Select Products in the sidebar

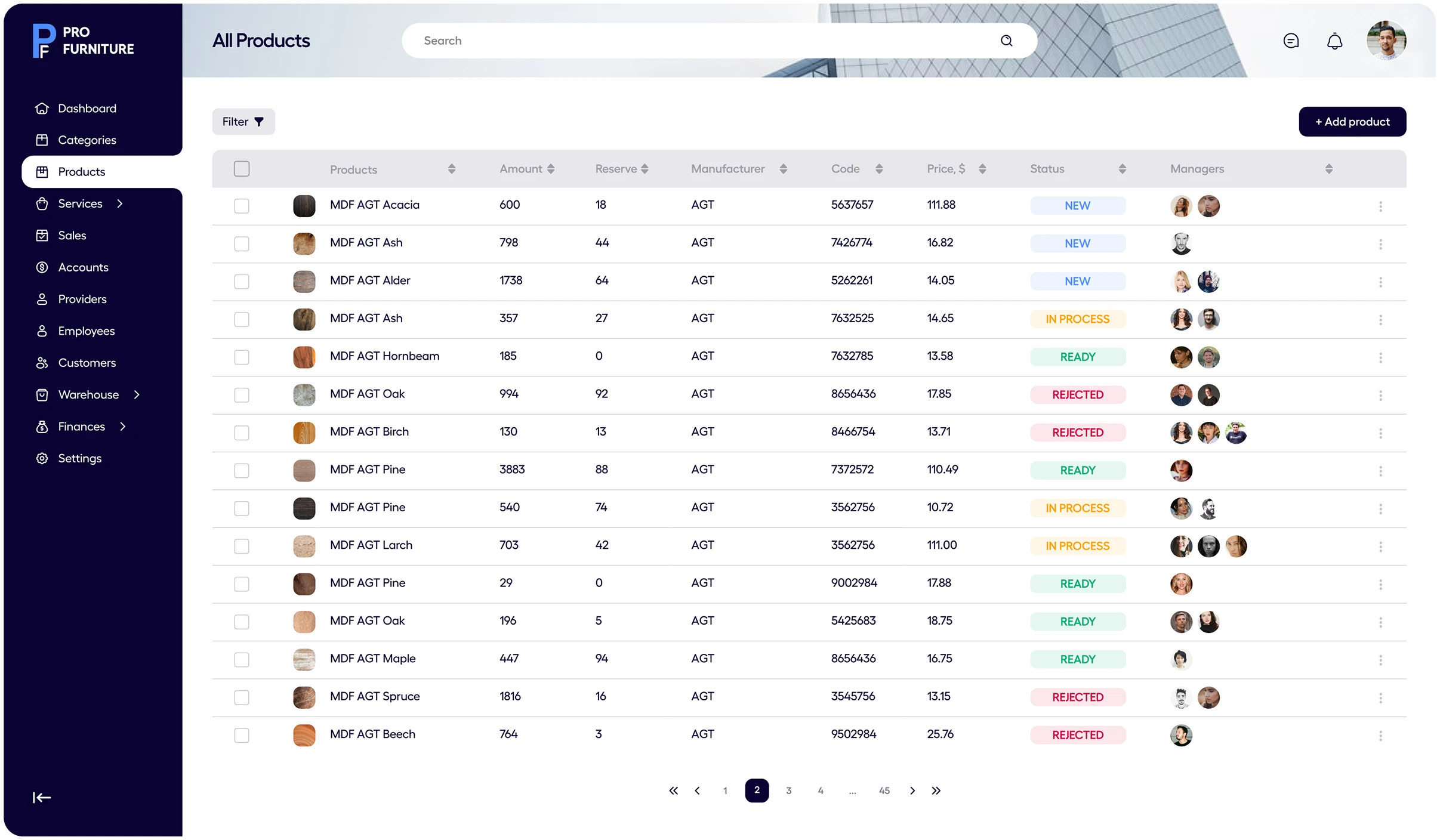click(x=101, y=172)
